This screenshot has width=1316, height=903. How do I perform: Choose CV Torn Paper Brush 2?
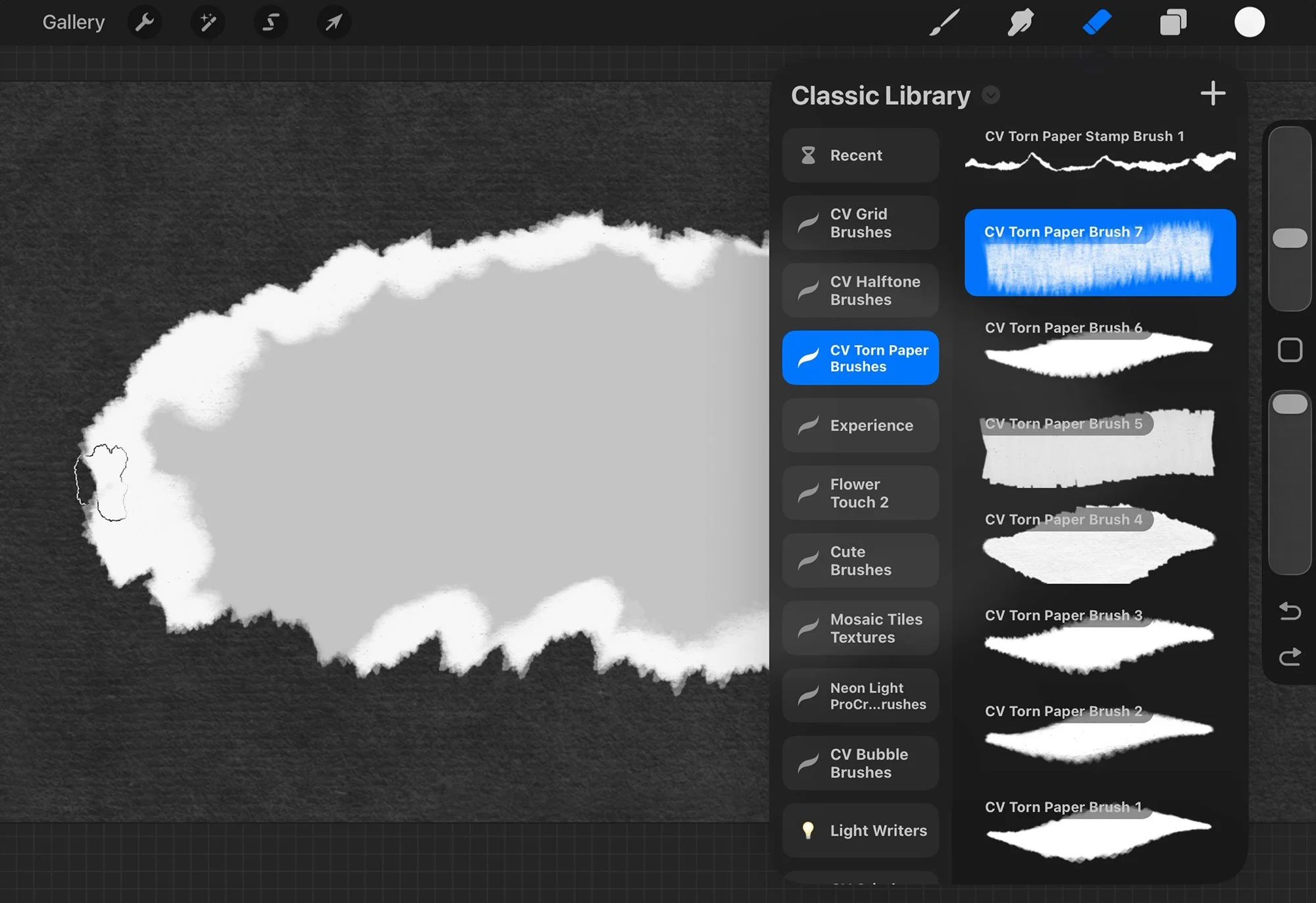pyautogui.click(x=1100, y=732)
